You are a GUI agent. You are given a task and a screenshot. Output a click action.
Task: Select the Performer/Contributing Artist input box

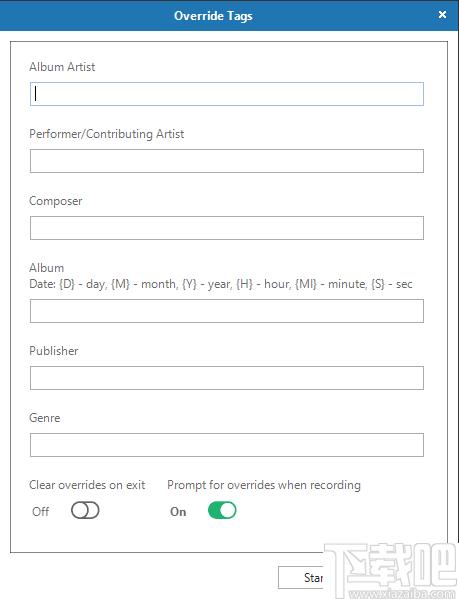coord(227,161)
